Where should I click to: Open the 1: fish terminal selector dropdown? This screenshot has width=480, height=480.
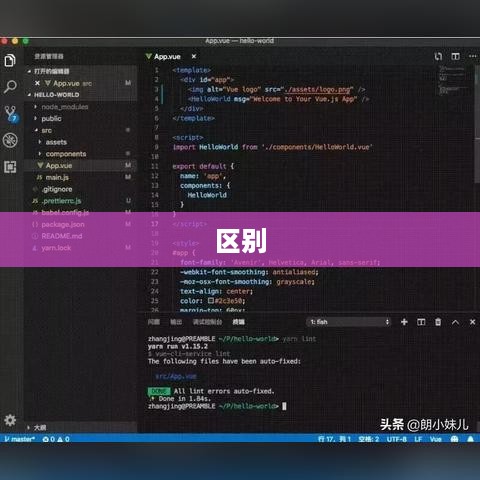coord(349,322)
